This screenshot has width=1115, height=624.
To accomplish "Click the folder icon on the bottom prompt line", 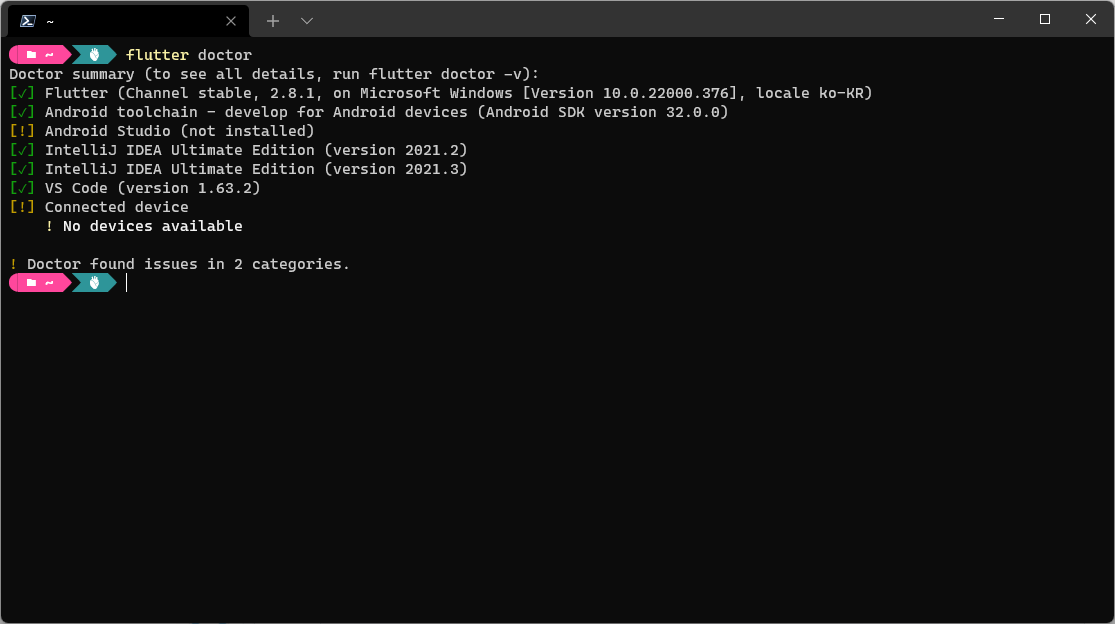I will tap(30, 282).
